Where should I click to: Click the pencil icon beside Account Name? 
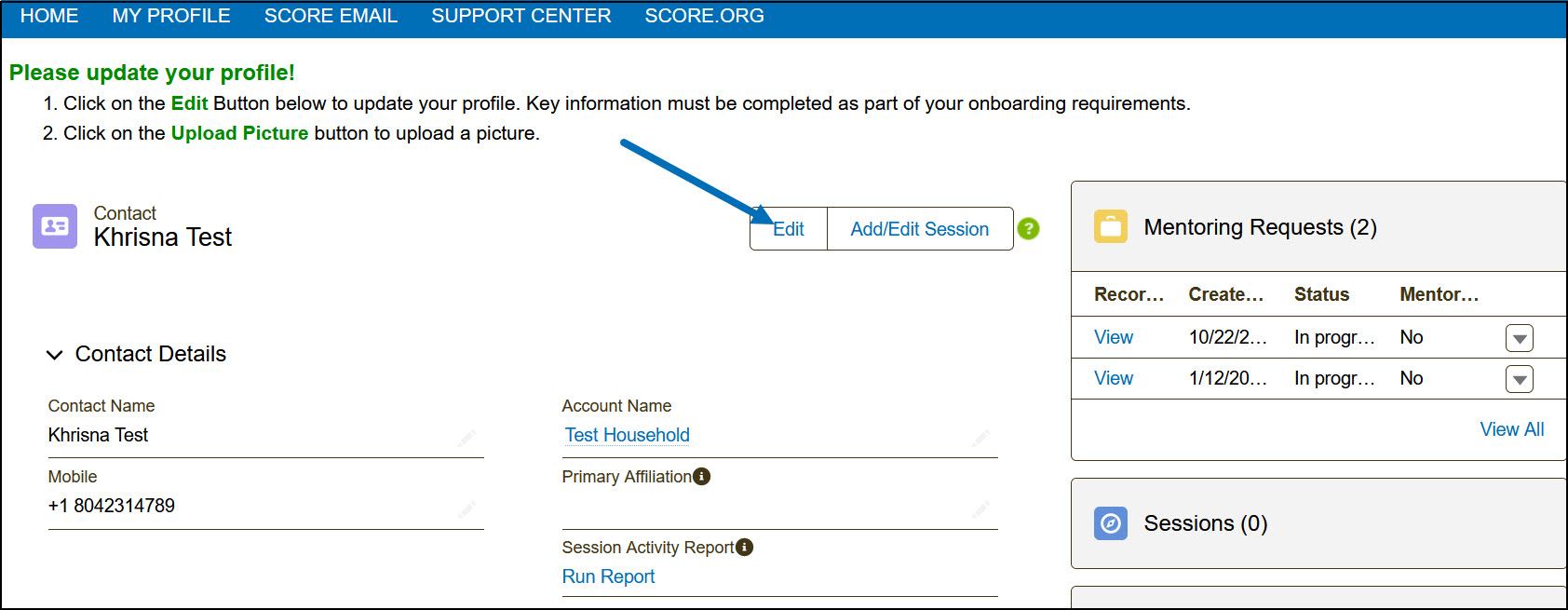[x=980, y=438]
